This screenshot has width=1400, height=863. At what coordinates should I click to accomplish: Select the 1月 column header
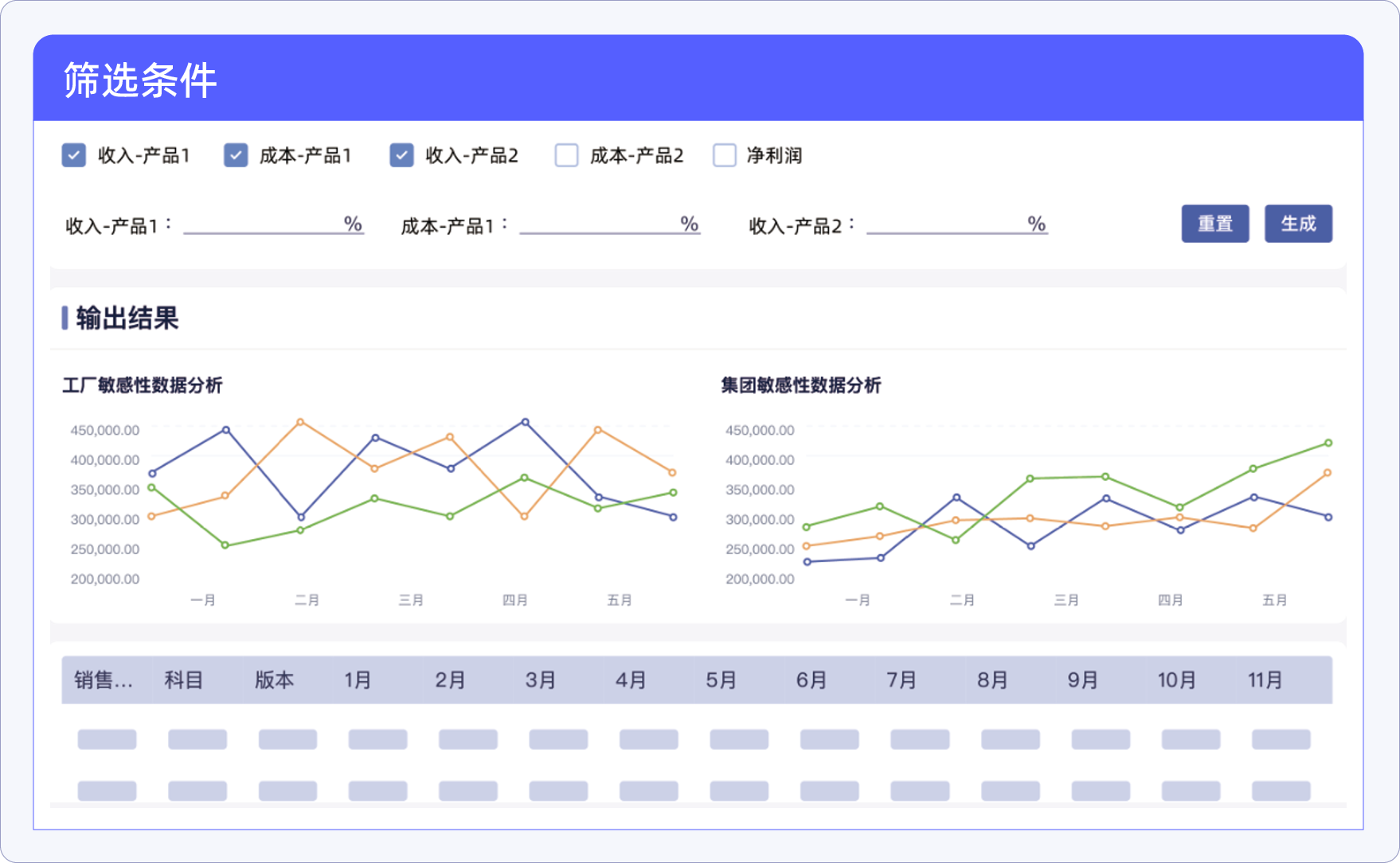[358, 680]
